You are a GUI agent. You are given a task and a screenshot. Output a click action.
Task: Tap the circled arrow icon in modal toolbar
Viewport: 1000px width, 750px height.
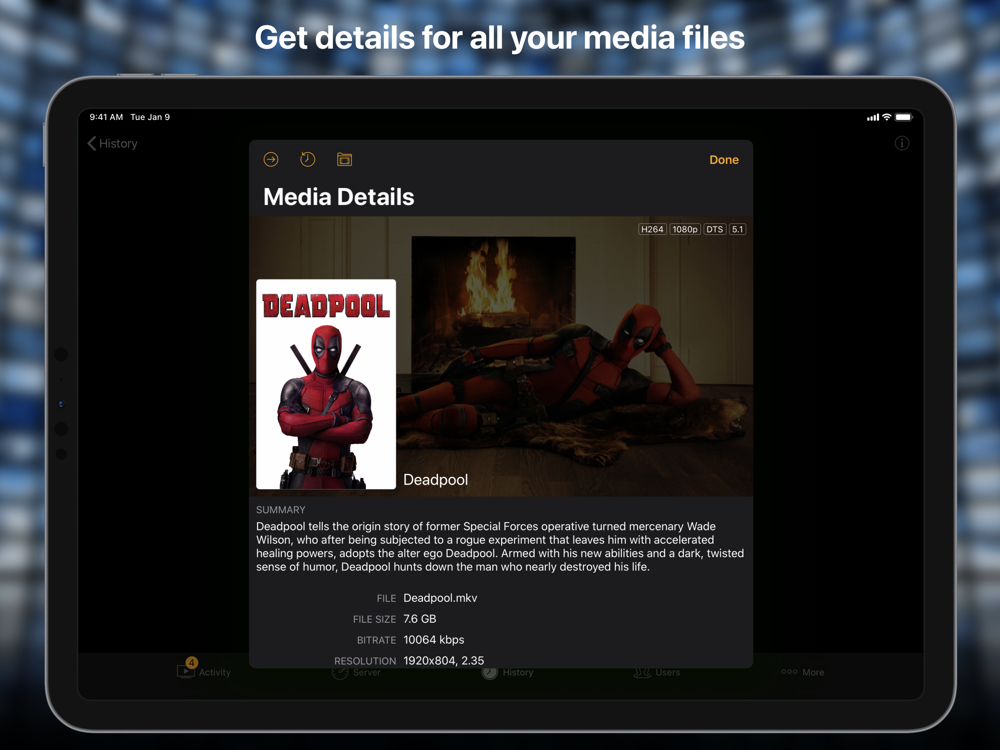click(x=271, y=159)
